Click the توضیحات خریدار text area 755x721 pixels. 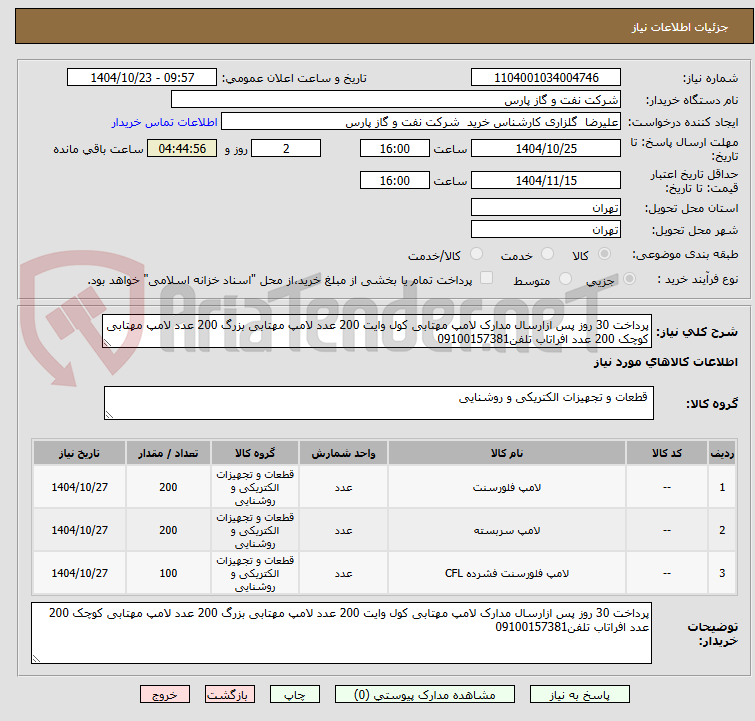coord(341,633)
